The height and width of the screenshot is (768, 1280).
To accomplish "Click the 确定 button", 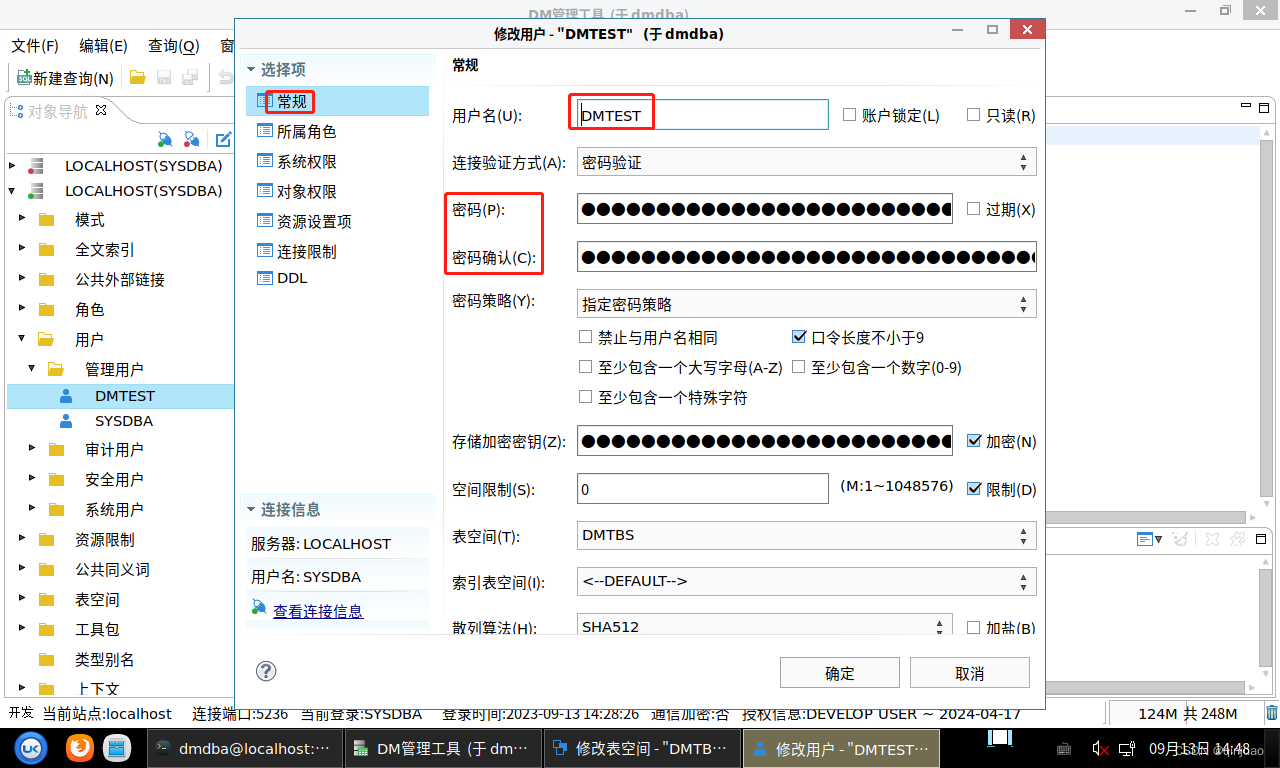I will 840,673.
